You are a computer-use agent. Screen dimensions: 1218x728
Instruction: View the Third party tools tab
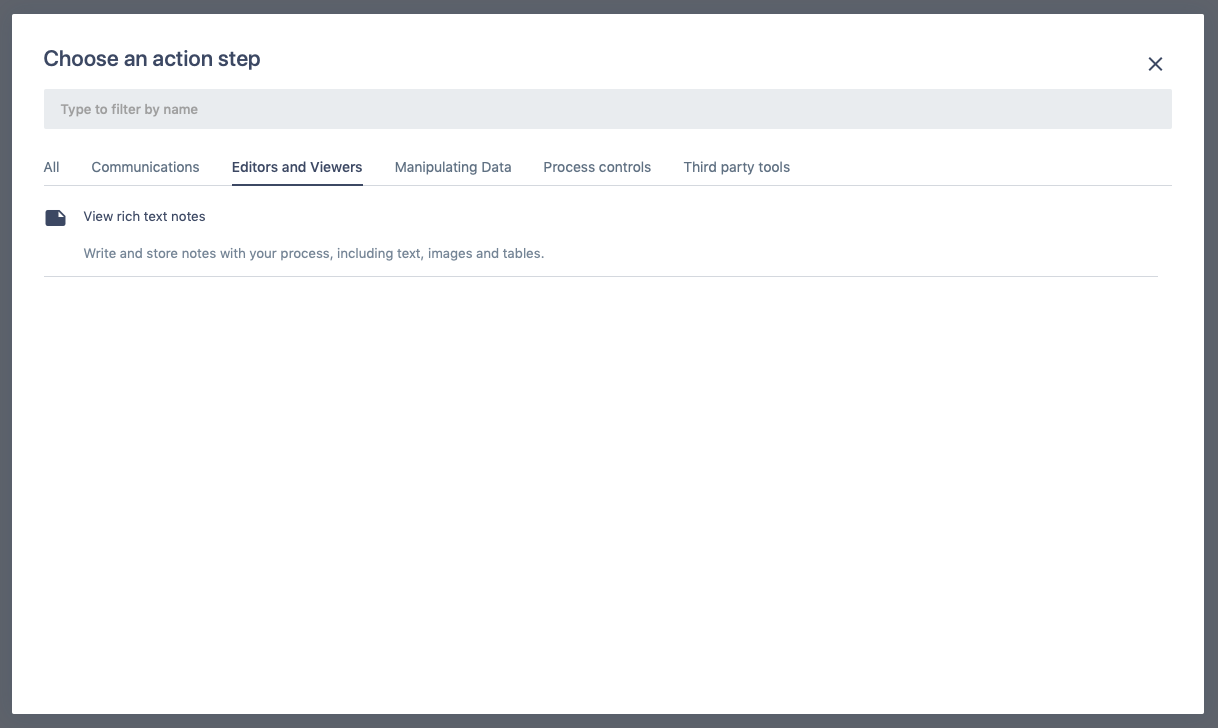pos(737,167)
